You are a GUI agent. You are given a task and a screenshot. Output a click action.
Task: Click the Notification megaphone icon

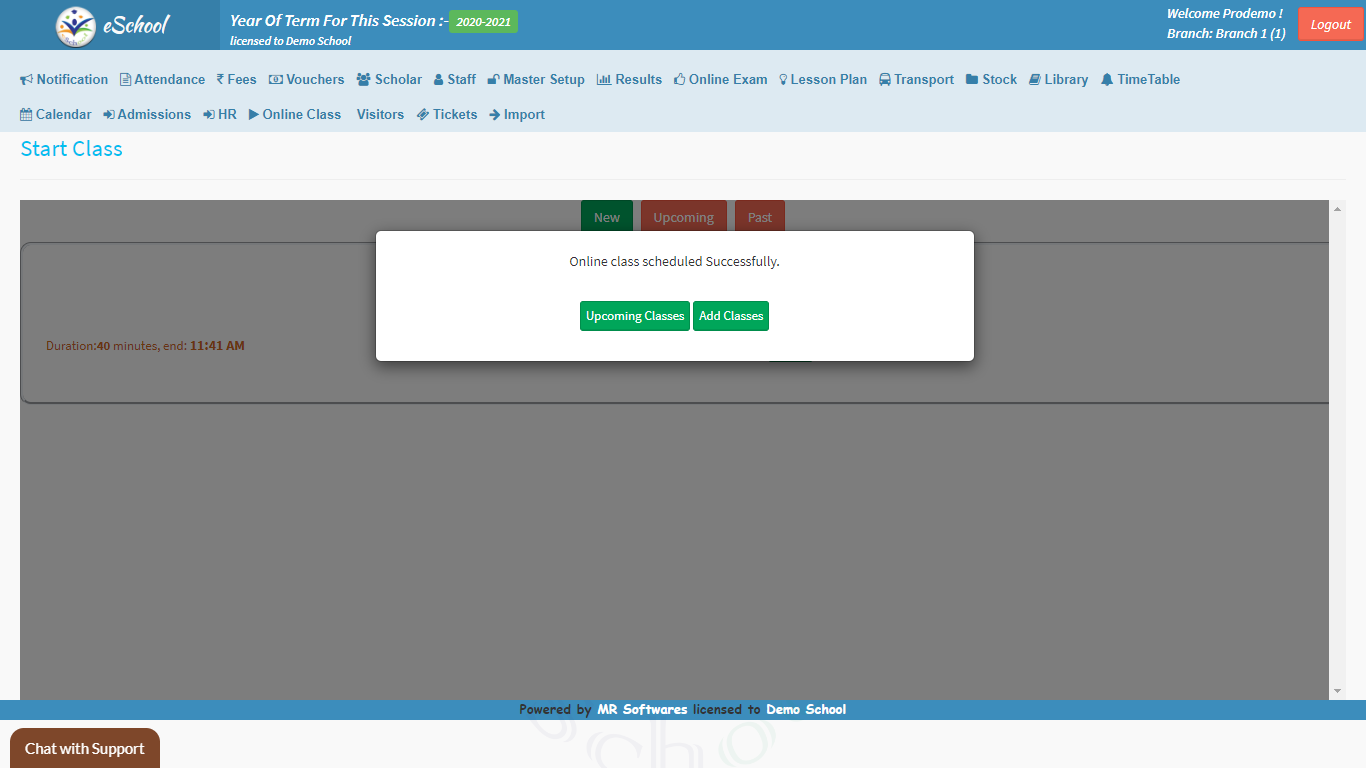tap(27, 80)
